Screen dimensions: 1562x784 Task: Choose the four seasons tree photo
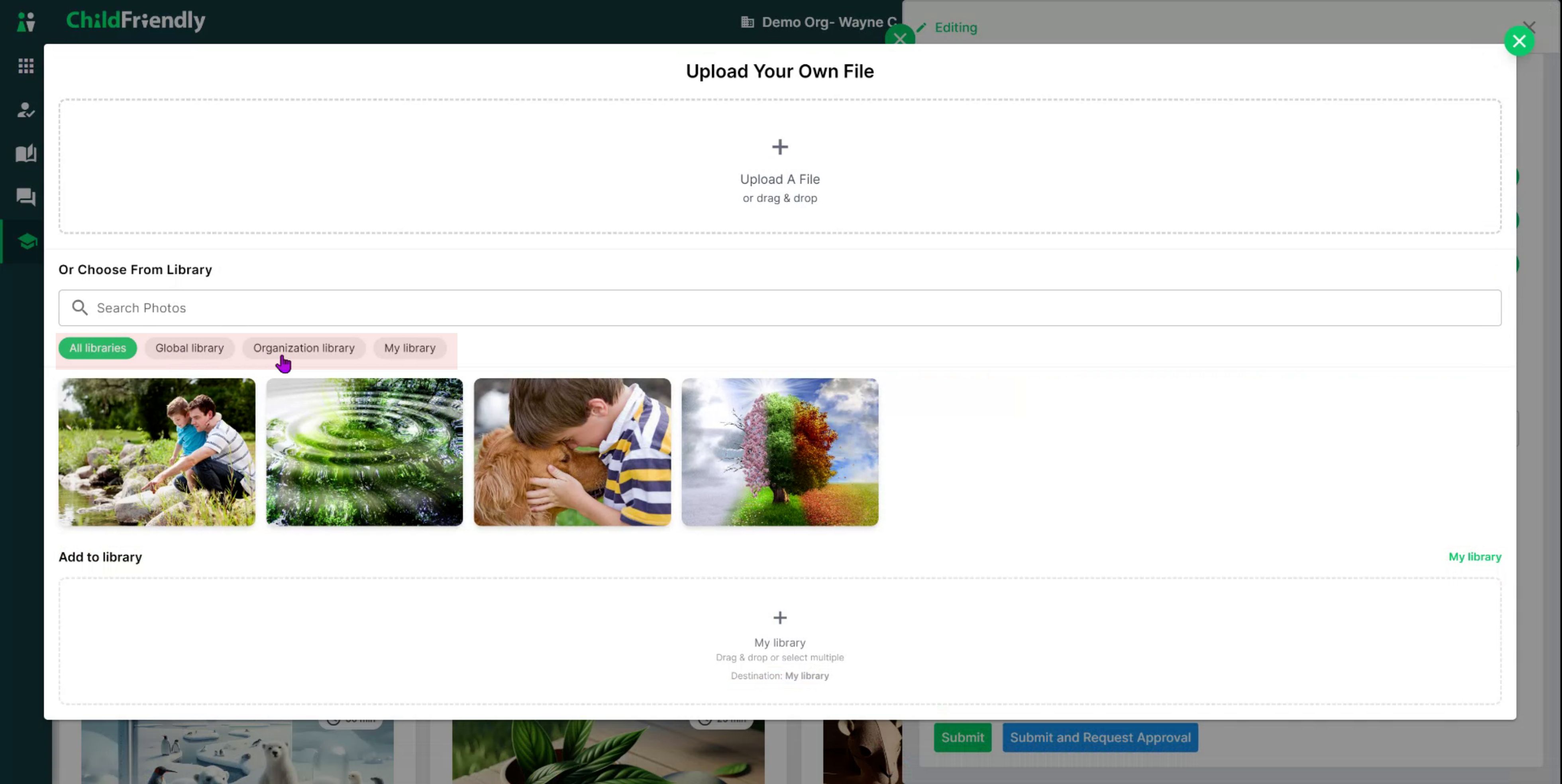point(780,452)
